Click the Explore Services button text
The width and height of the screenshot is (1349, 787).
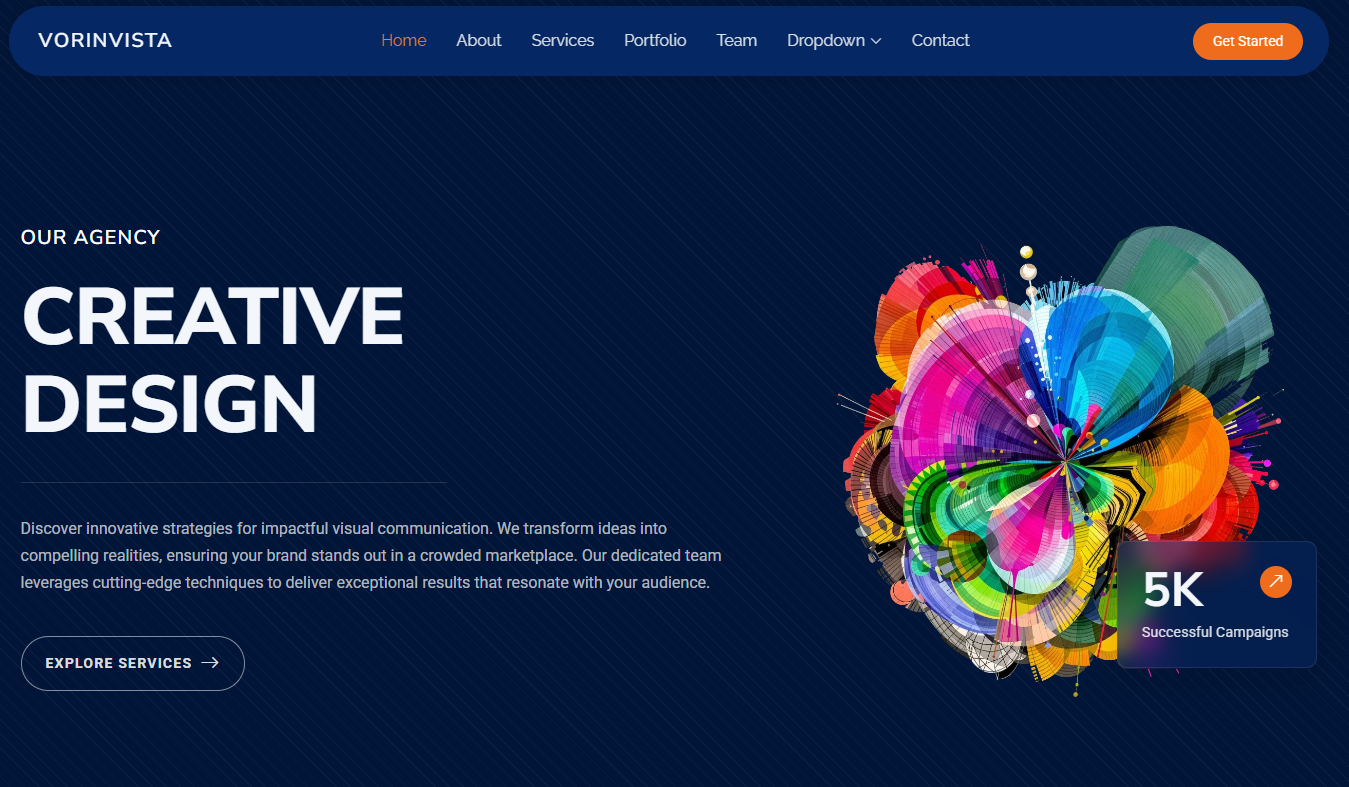pyautogui.click(x=118, y=663)
